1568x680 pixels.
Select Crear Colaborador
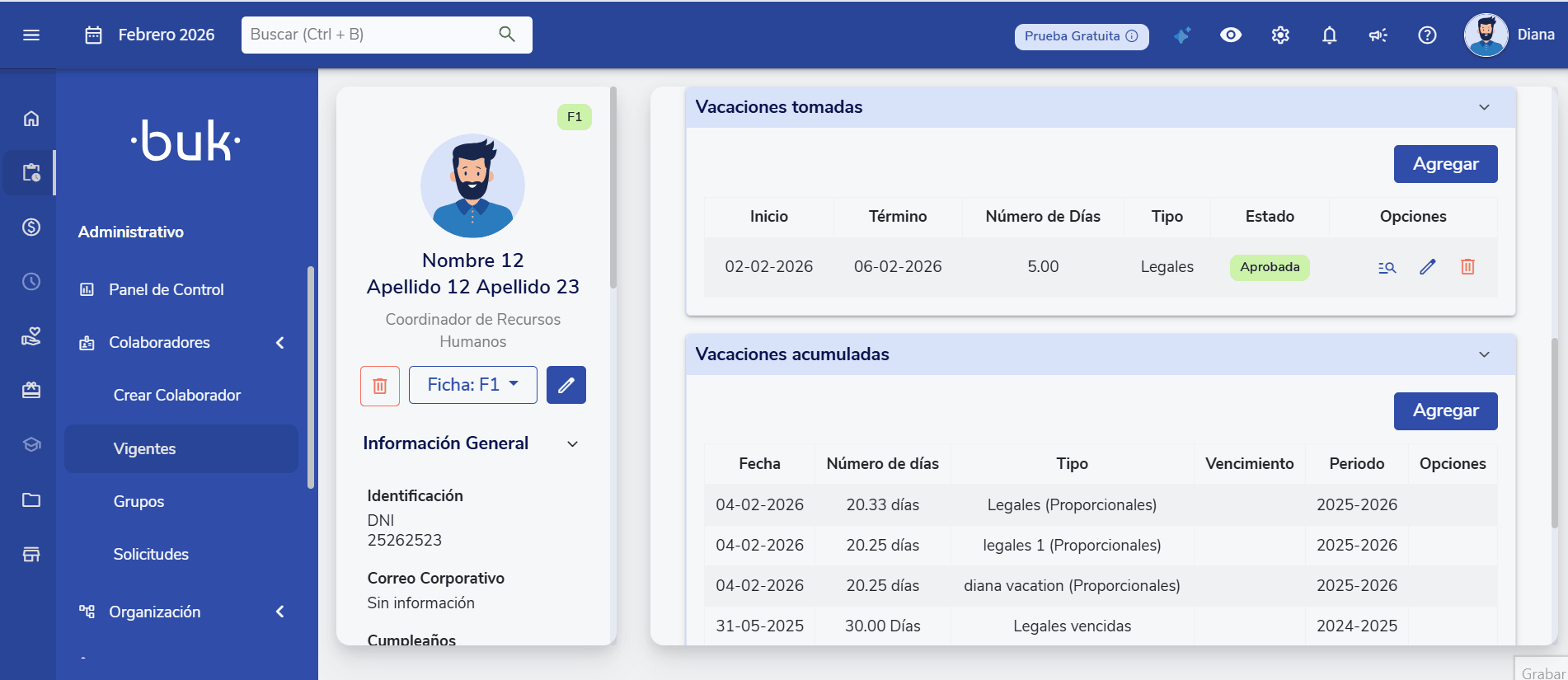[177, 395]
